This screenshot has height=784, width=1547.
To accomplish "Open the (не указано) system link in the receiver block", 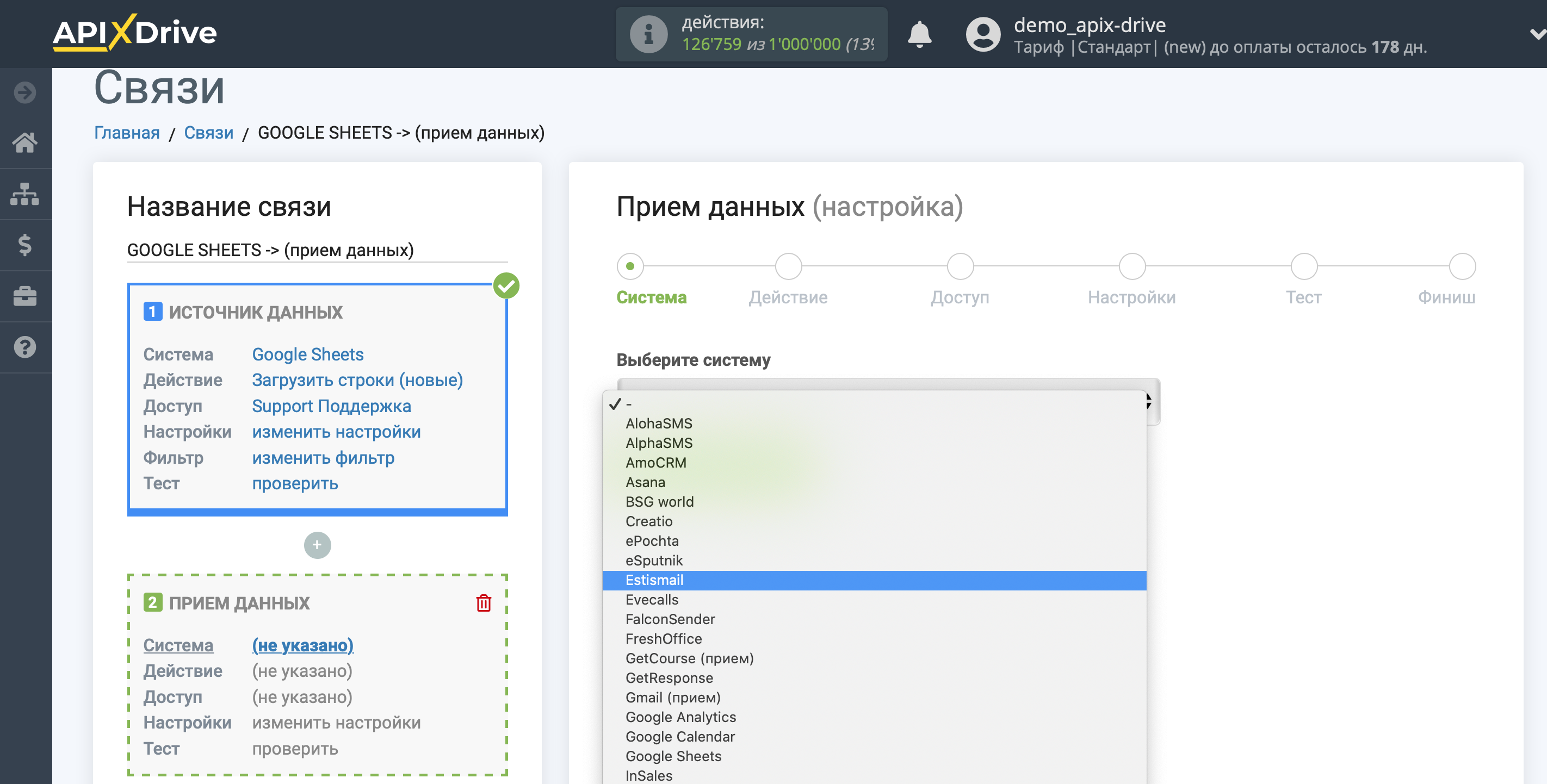I will pos(302,645).
